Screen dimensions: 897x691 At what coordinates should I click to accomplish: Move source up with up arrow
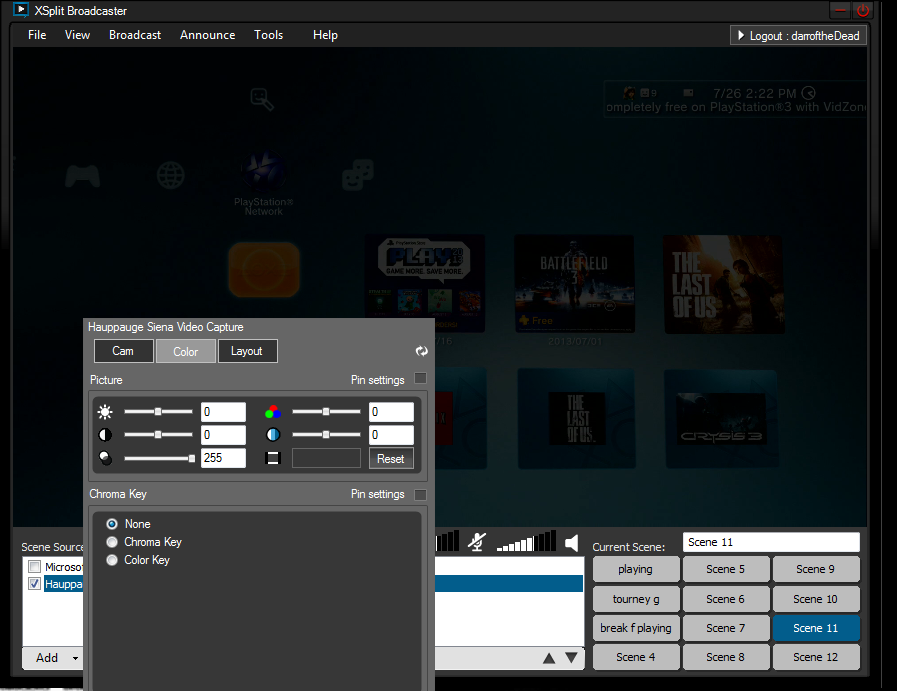click(549, 658)
